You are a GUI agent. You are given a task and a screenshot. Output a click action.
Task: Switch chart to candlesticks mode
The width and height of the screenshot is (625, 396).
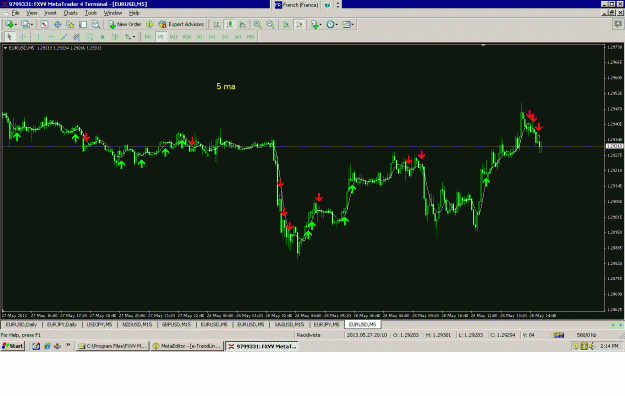pyautogui.click(x=230, y=24)
